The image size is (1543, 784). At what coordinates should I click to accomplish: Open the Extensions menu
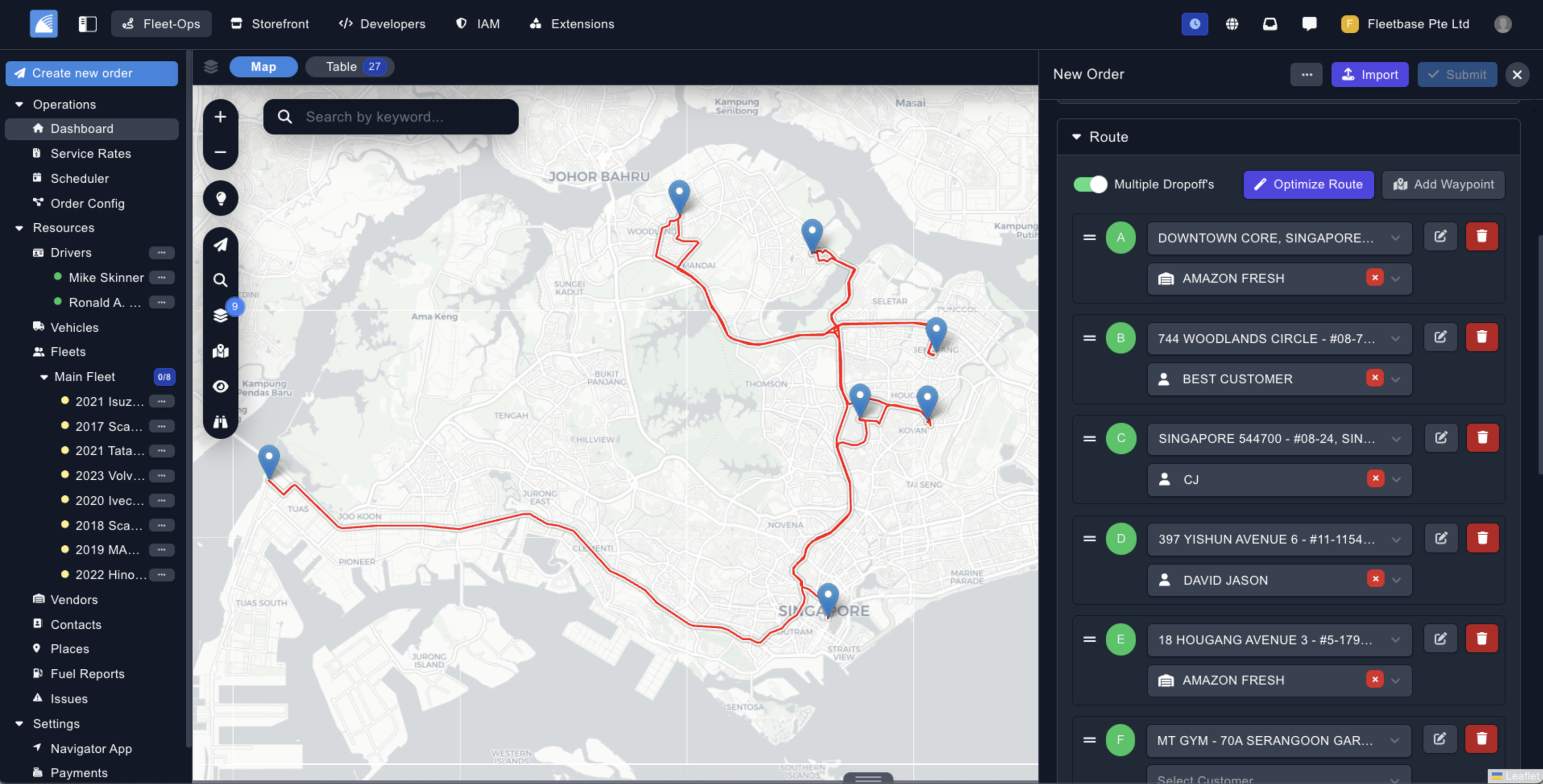point(572,24)
